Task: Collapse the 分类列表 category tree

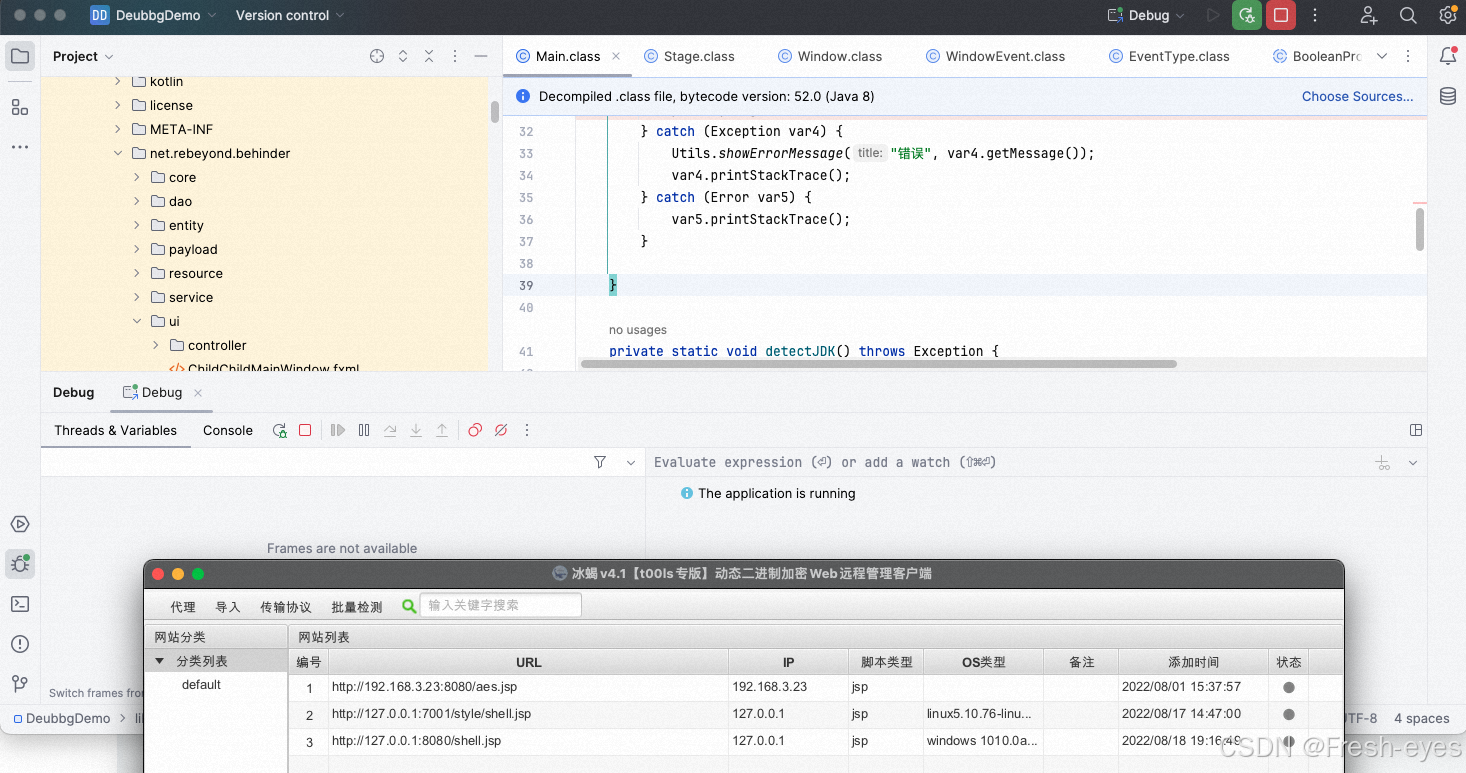Action: [x=160, y=661]
